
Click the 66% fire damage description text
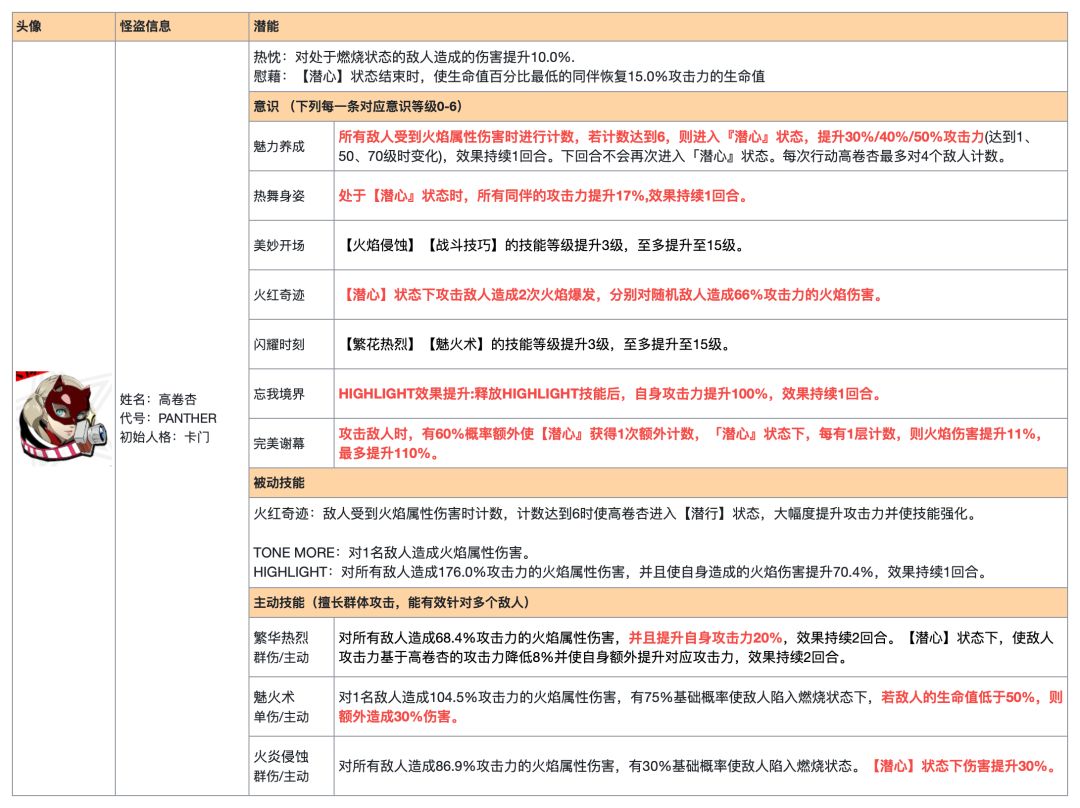tap(612, 295)
